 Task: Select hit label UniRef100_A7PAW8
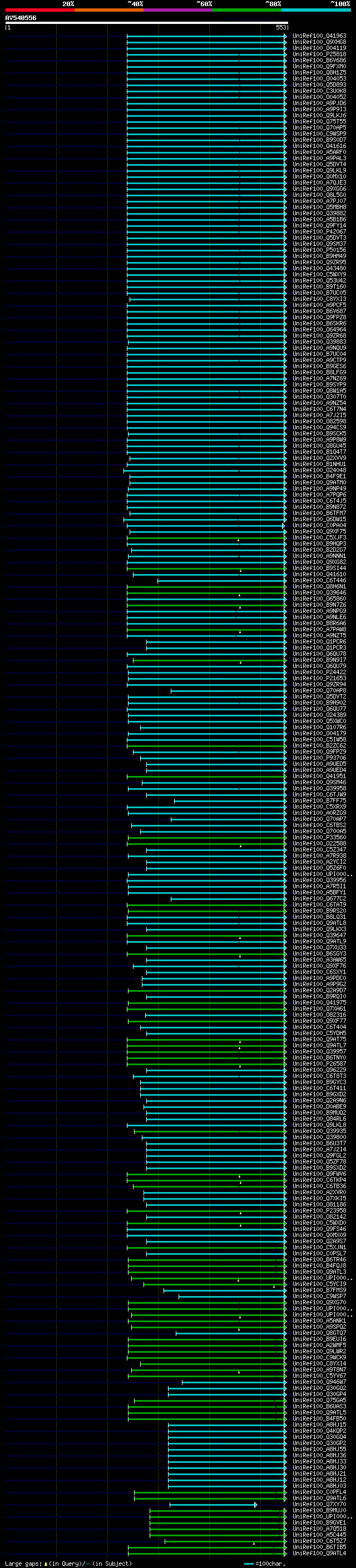[319, 630]
